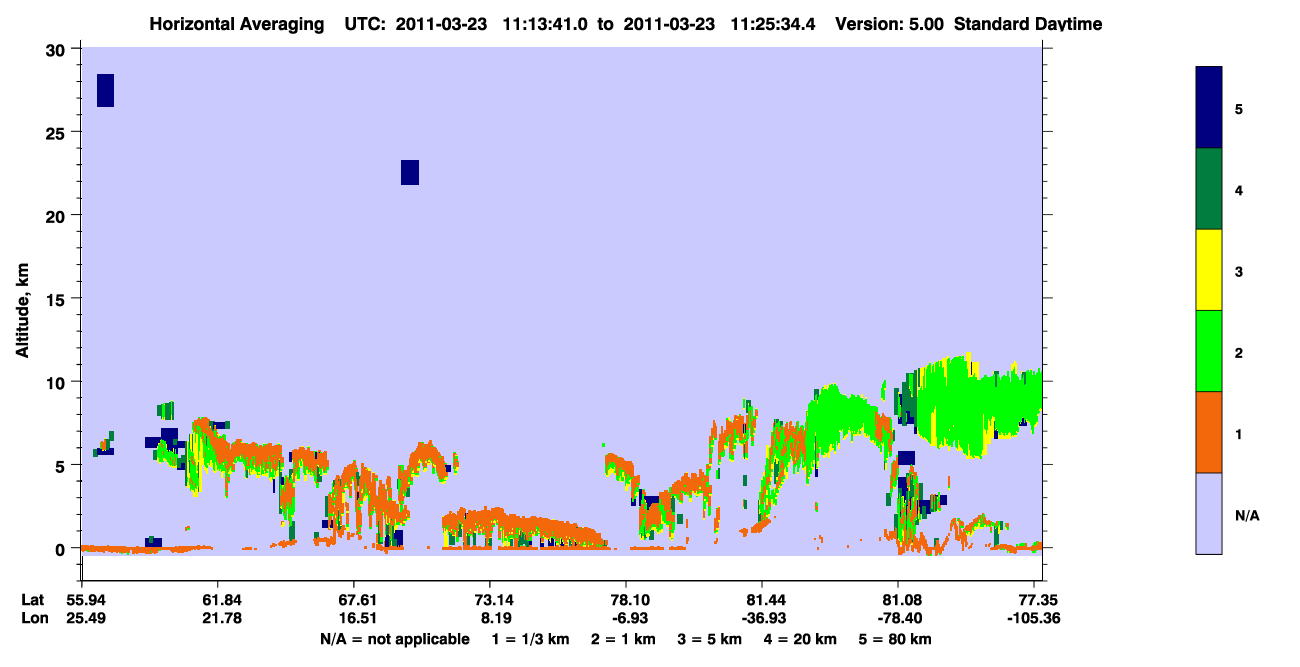Image resolution: width=1300 pixels, height=667 pixels.
Task: Click longitude value -78.40
Action: tap(898, 618)
